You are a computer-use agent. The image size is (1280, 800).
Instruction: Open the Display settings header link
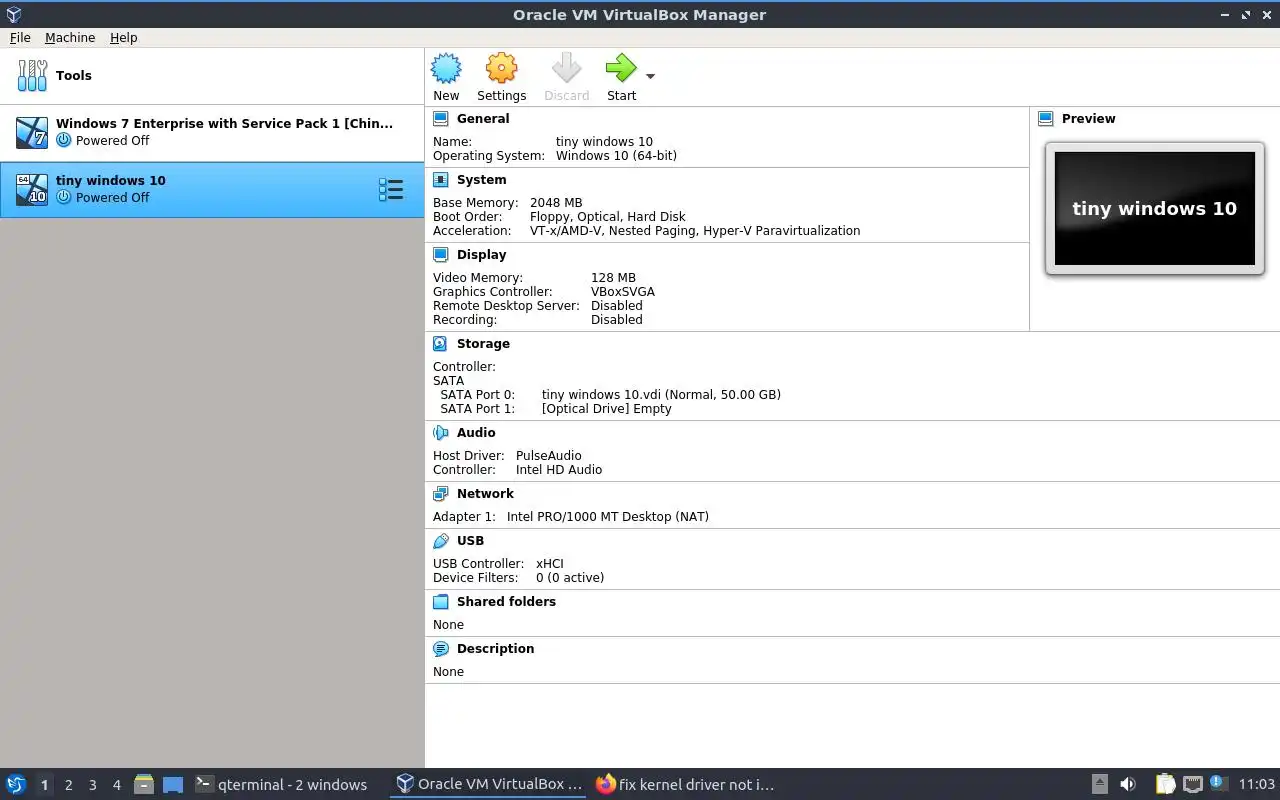[481, 255]
